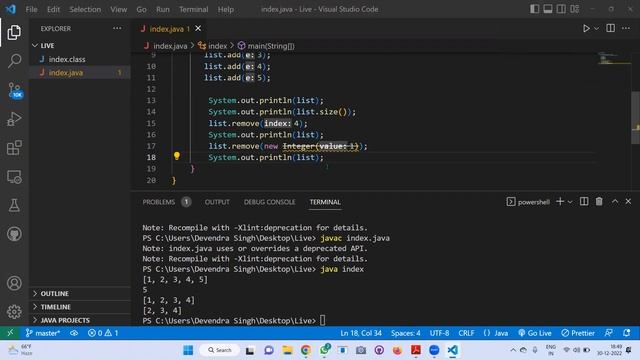Image resolution: width=640 pixels, height=360 pixels.
Task: Click the master branch in status bar
Action: (x=43, y=333)
